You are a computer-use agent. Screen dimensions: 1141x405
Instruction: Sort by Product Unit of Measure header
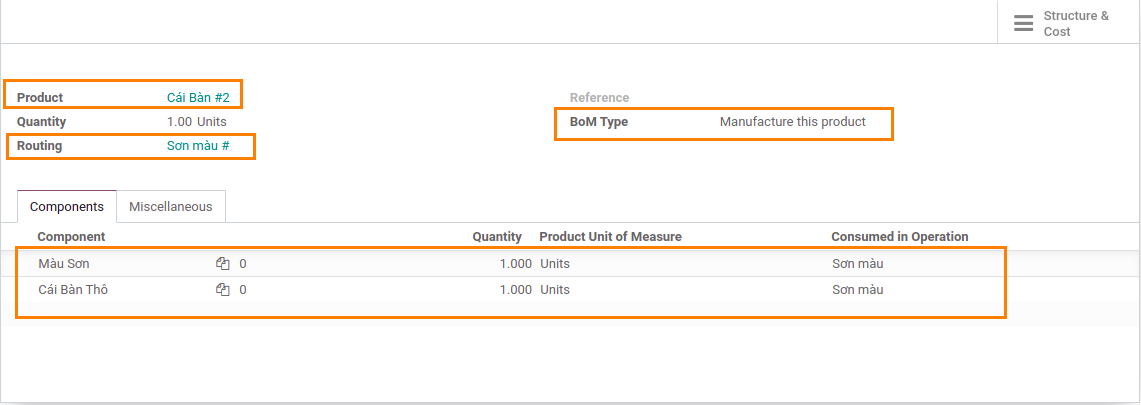click(x=610, y=237)
